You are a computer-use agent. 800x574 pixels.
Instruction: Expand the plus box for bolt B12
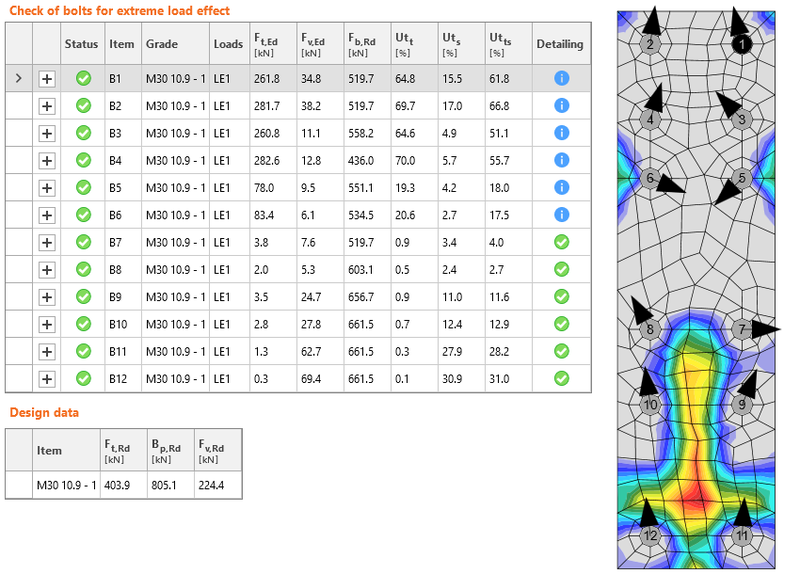(47, 379)
